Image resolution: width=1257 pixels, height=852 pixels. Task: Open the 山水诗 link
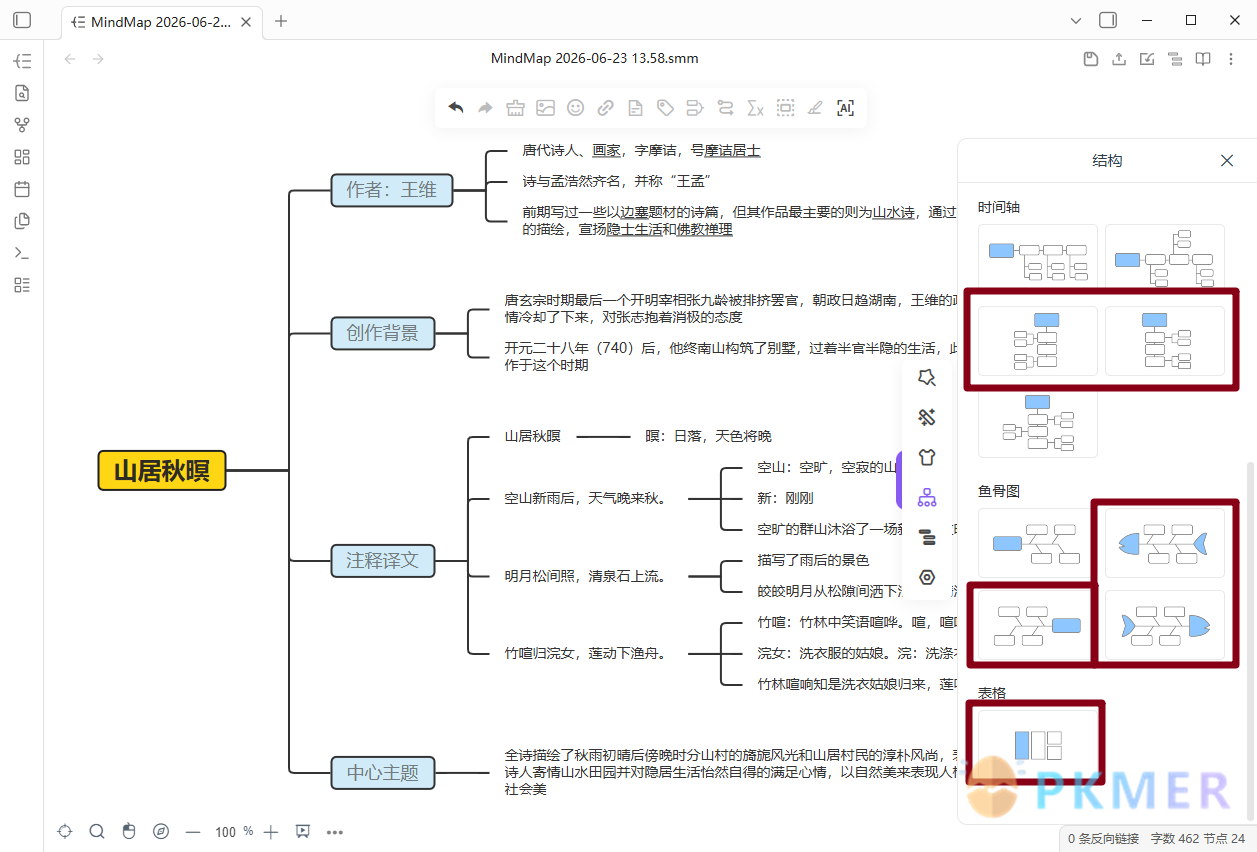click(x=893, y=212)
